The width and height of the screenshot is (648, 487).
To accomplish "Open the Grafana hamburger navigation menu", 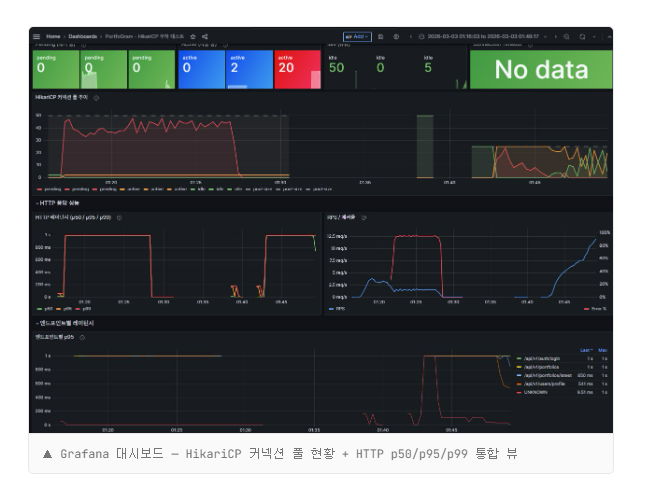I will coord(37,36).
